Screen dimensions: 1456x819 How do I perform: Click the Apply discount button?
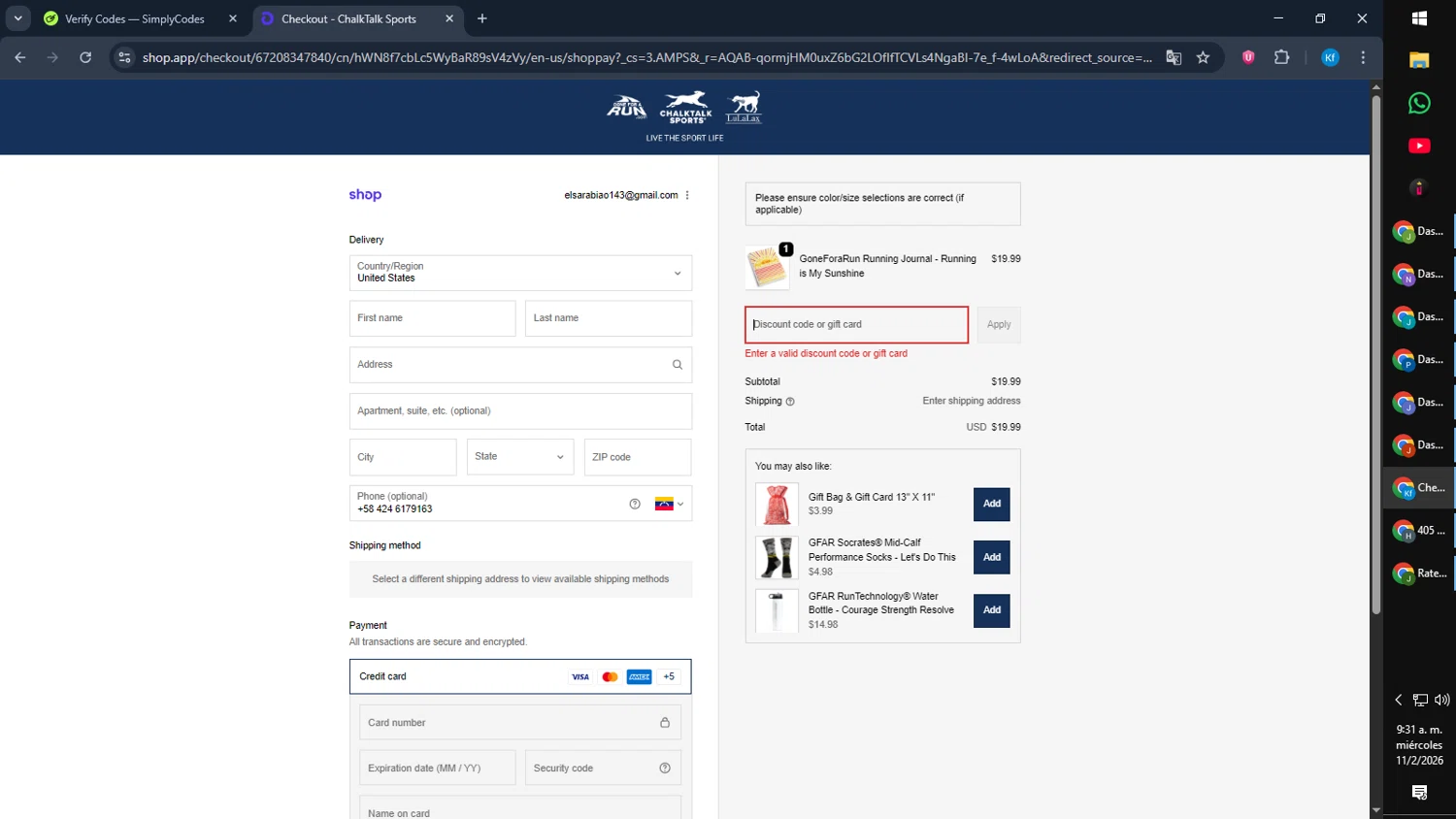[x=999, y=325]
